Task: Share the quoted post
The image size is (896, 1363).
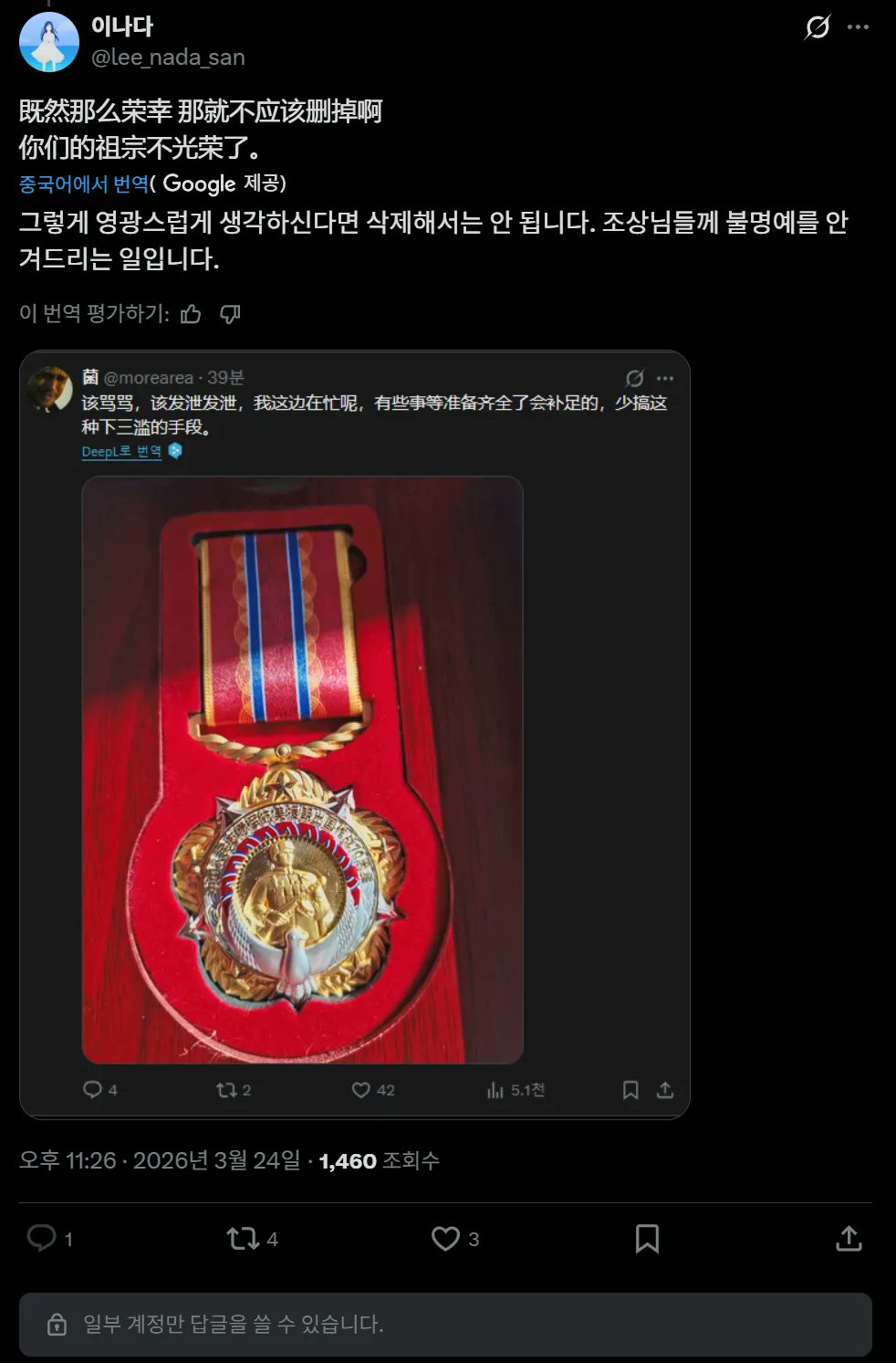Action: (665, 1089)
